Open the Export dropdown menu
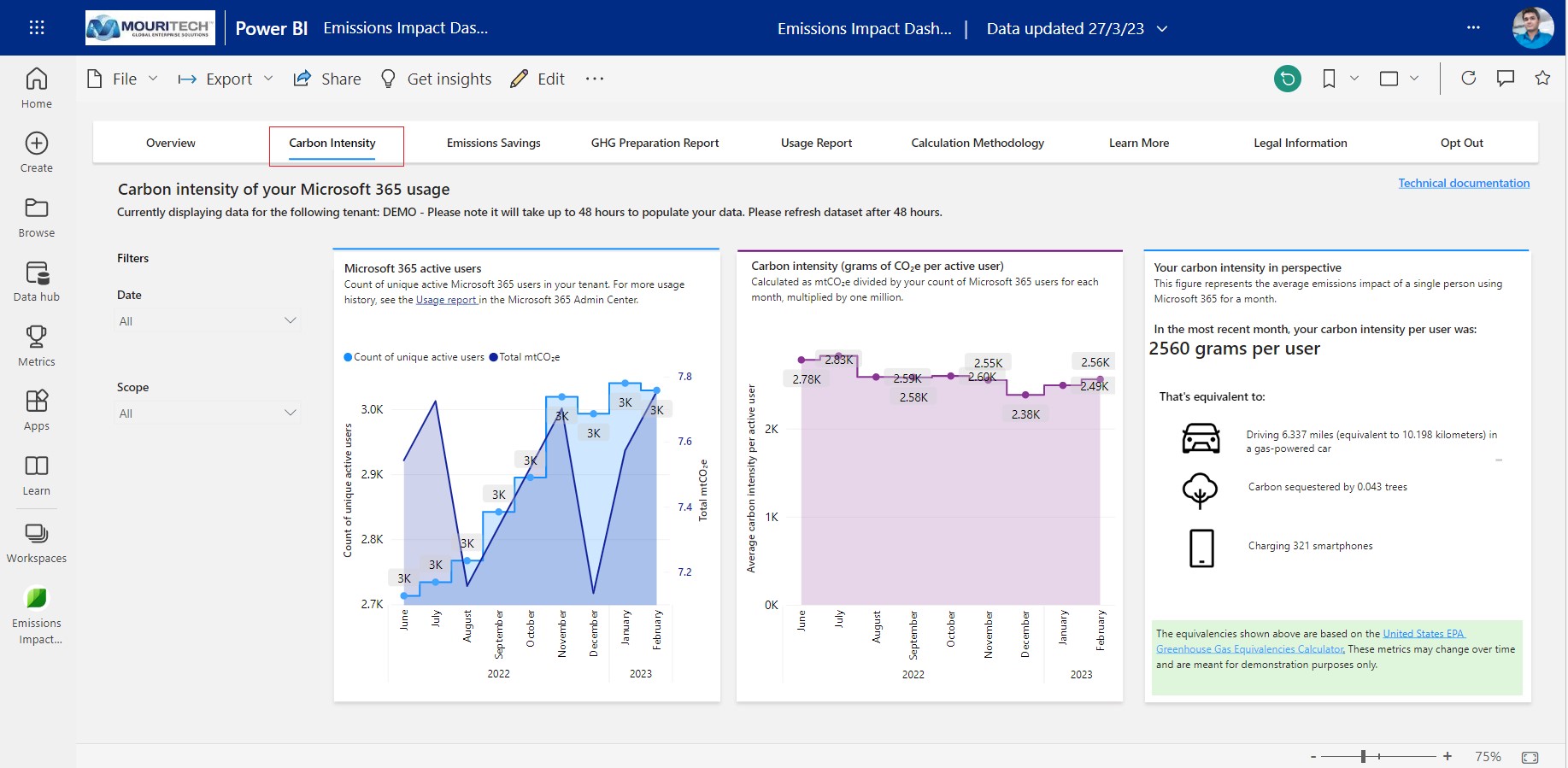 pyautogui.click(x=226, y=79)
